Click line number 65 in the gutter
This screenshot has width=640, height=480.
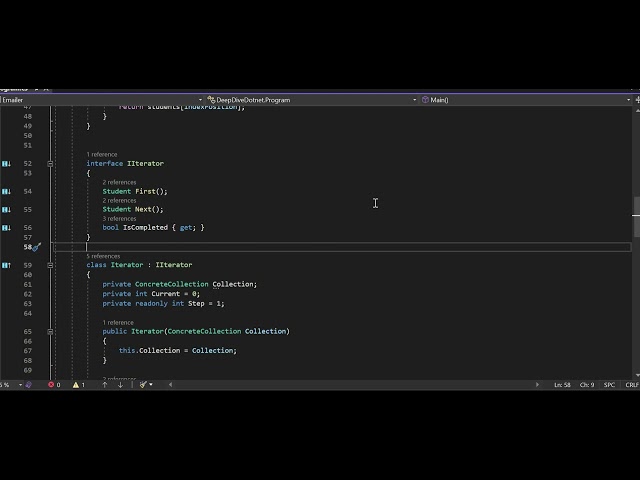pyautogui.click(x=27, y=331)
